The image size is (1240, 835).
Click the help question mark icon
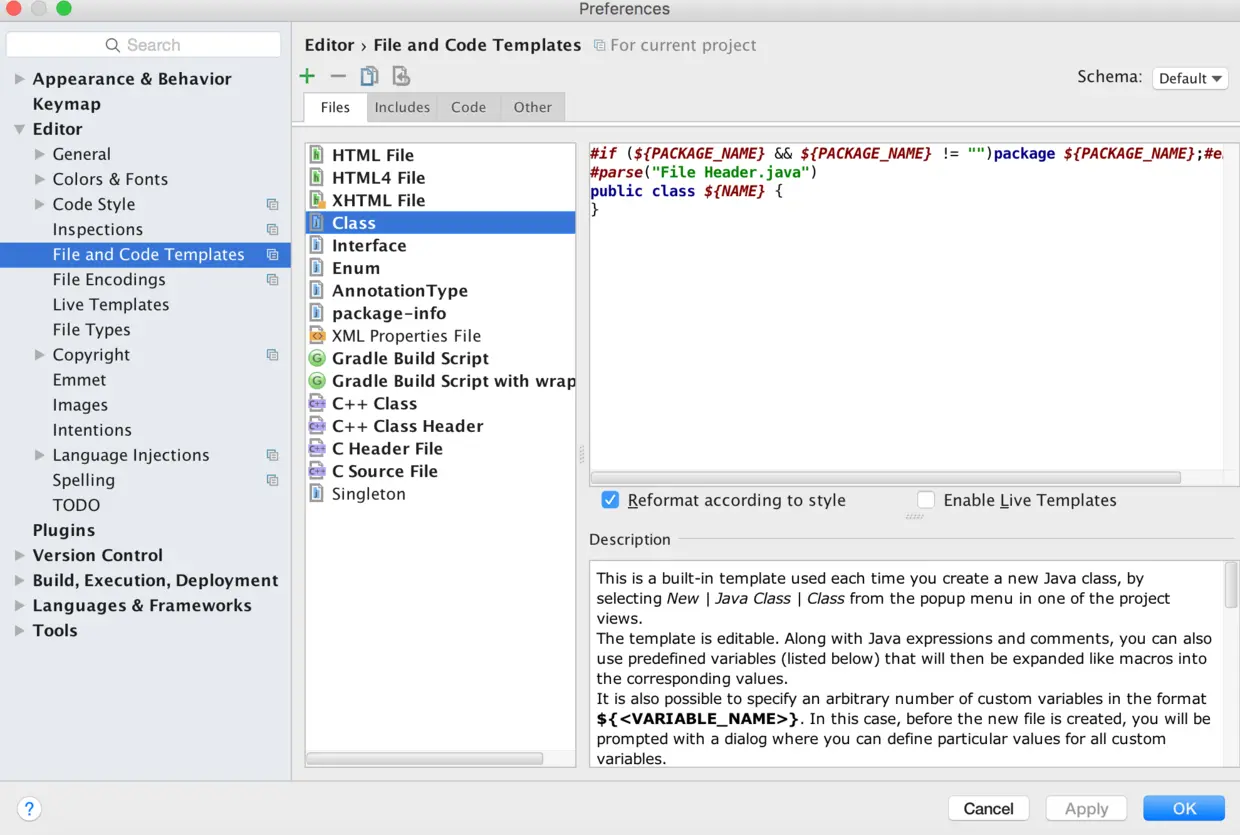(29, 809)
